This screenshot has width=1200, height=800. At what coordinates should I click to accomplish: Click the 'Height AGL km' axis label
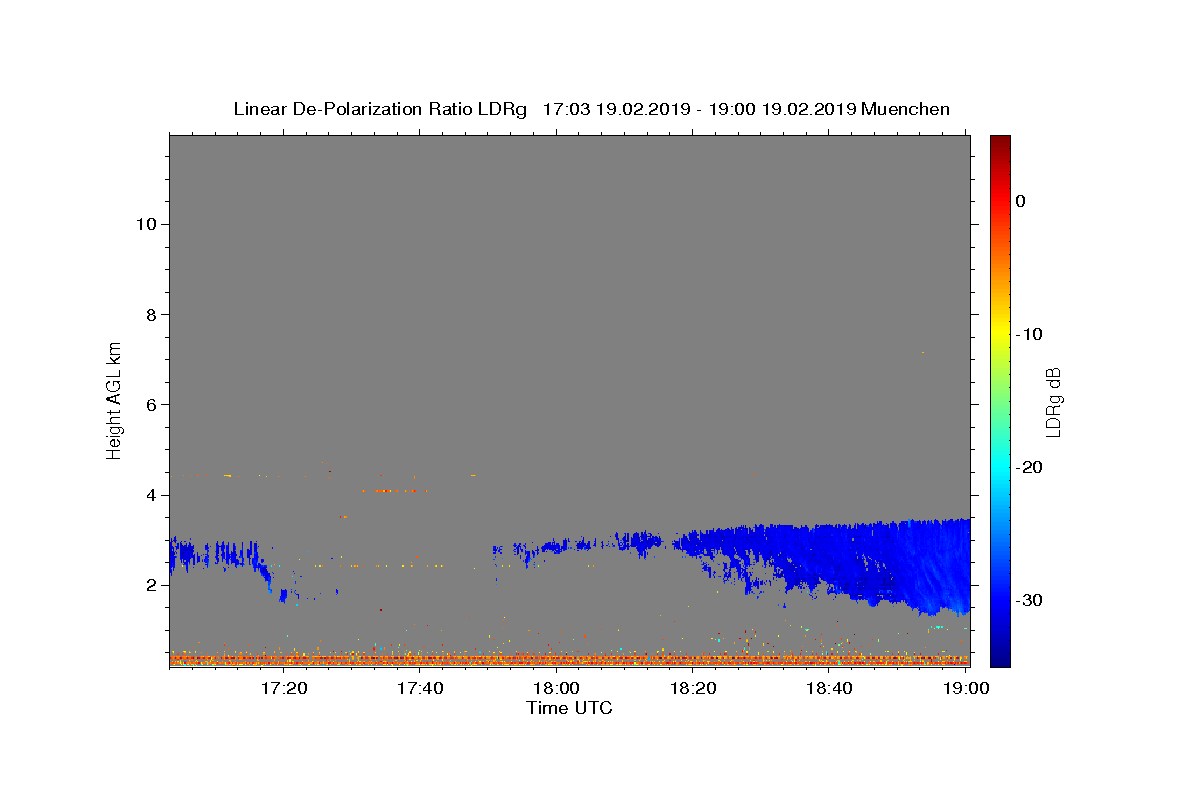tap(115, 399)
